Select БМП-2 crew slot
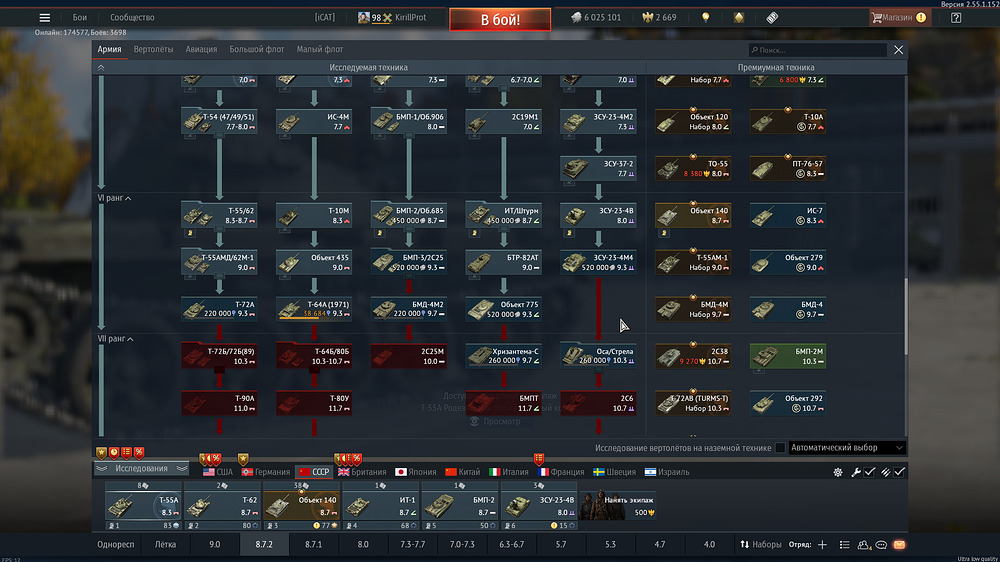The height and width of the screenshot is (562, 1000). [x=459, y=506]
